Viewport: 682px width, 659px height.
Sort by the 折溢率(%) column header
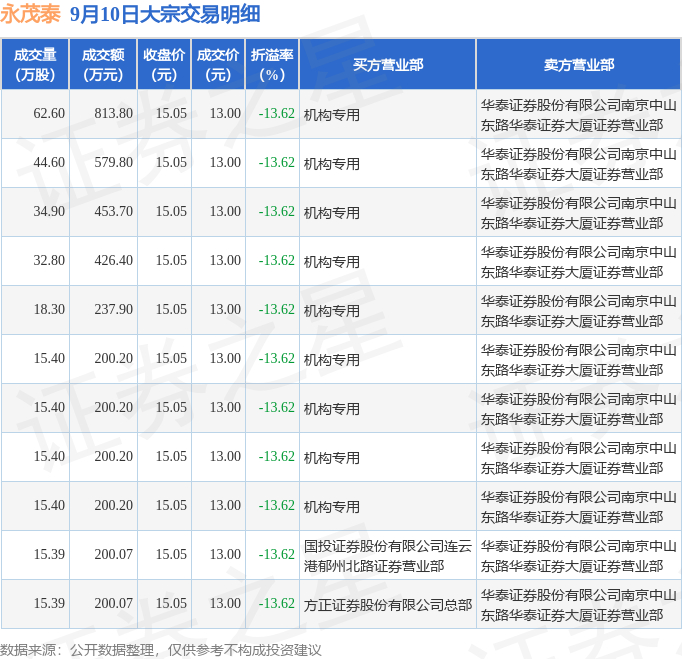click(272, 65)
